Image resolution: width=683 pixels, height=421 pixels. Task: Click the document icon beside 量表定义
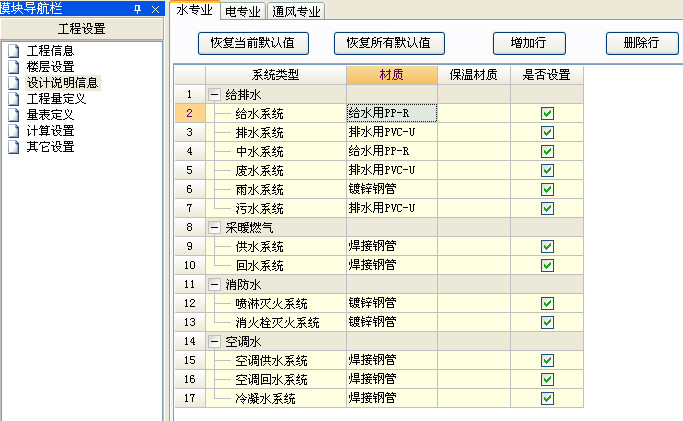coord(14,115)
